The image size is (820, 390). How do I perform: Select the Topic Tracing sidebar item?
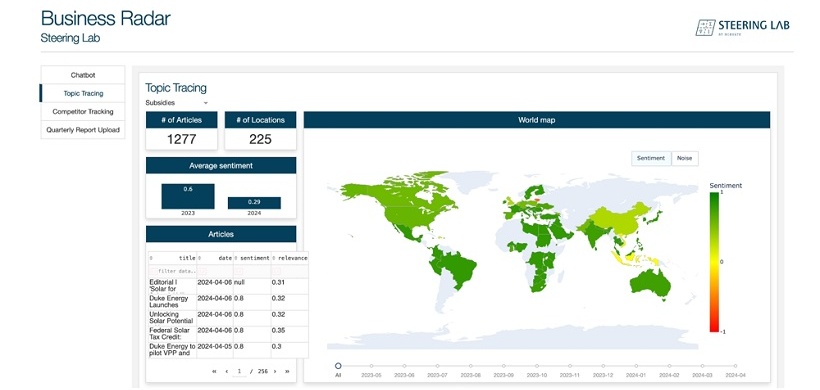[83, 94]
